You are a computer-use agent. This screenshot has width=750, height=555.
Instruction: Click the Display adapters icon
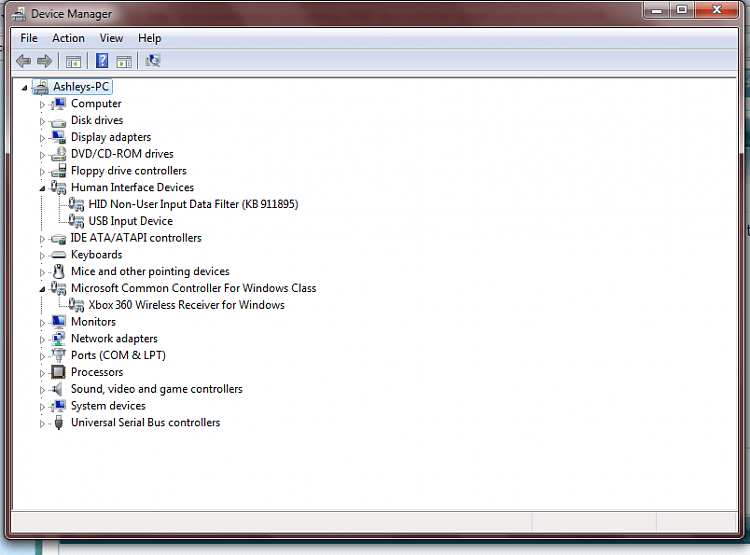(58, 137)
